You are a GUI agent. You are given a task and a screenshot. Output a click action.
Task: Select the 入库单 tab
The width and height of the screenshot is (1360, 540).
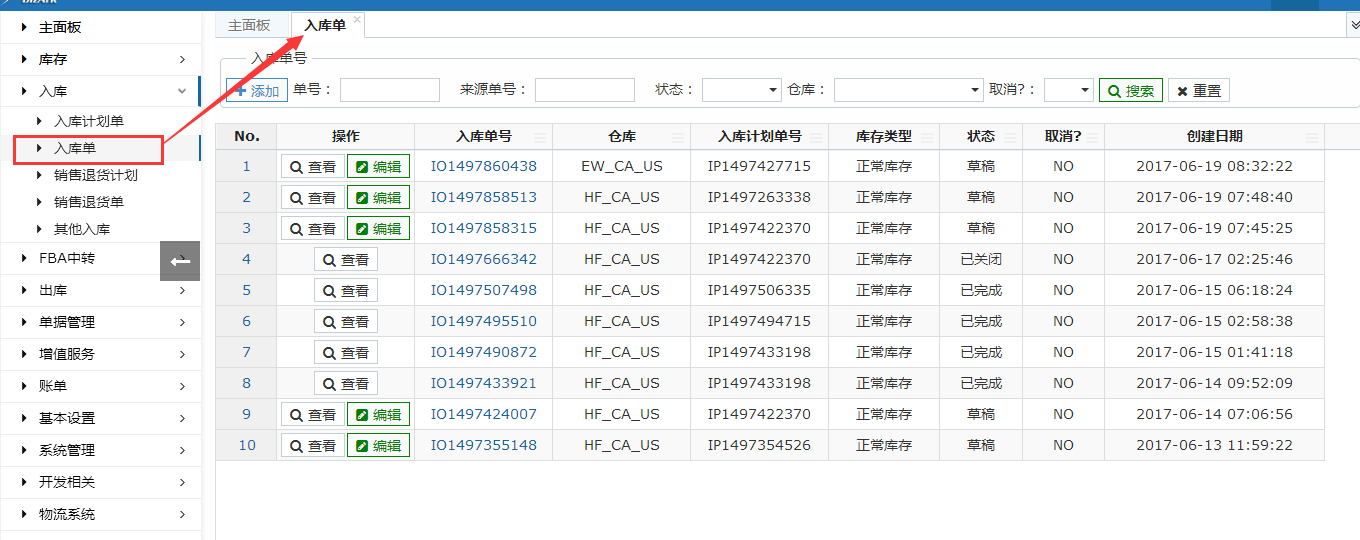pyautogui.click(x=325, y=25)
